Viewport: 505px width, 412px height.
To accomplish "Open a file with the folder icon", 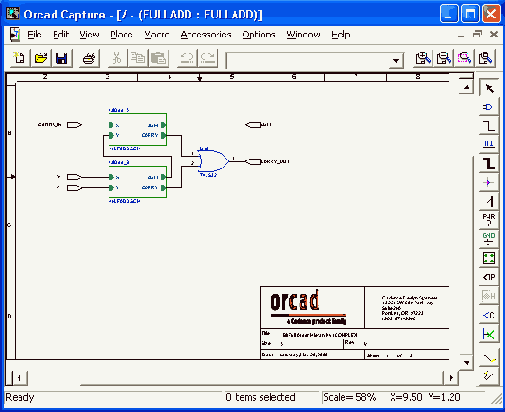I will pos(41,58).
